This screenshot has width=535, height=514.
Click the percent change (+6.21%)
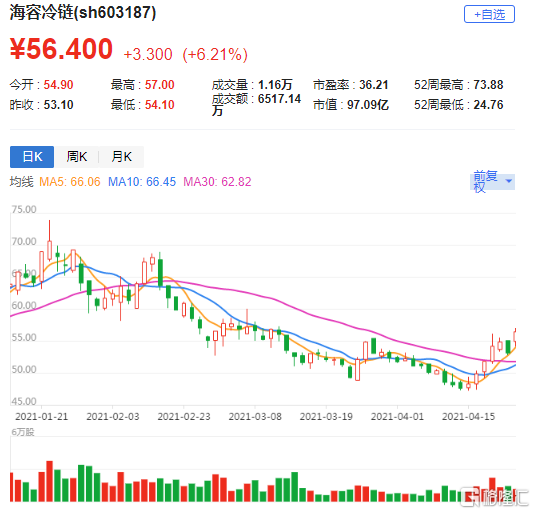[x=215, y=55]
